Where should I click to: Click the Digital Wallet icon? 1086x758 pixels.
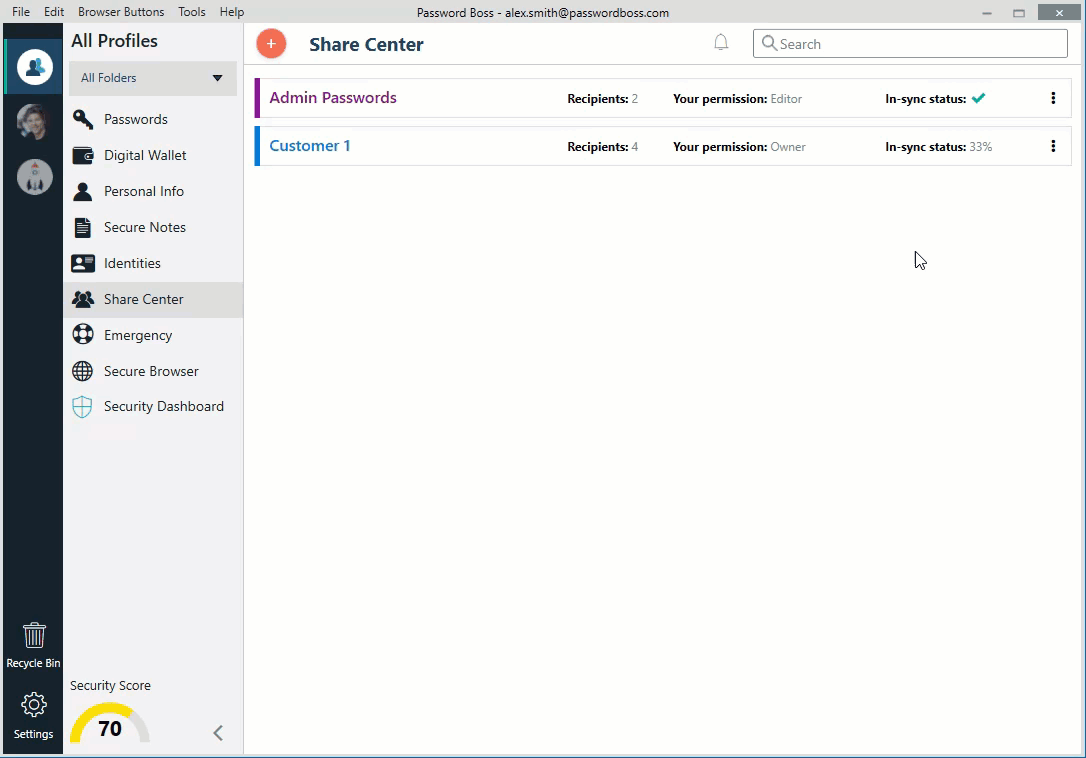pyautogui.click(x=82, y=155)
